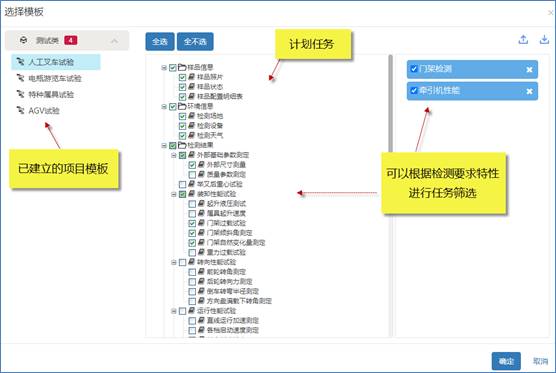Uncheck the 外部尺寸测量 checkbox
Screen dimensions: 556x373
[192, 165]
